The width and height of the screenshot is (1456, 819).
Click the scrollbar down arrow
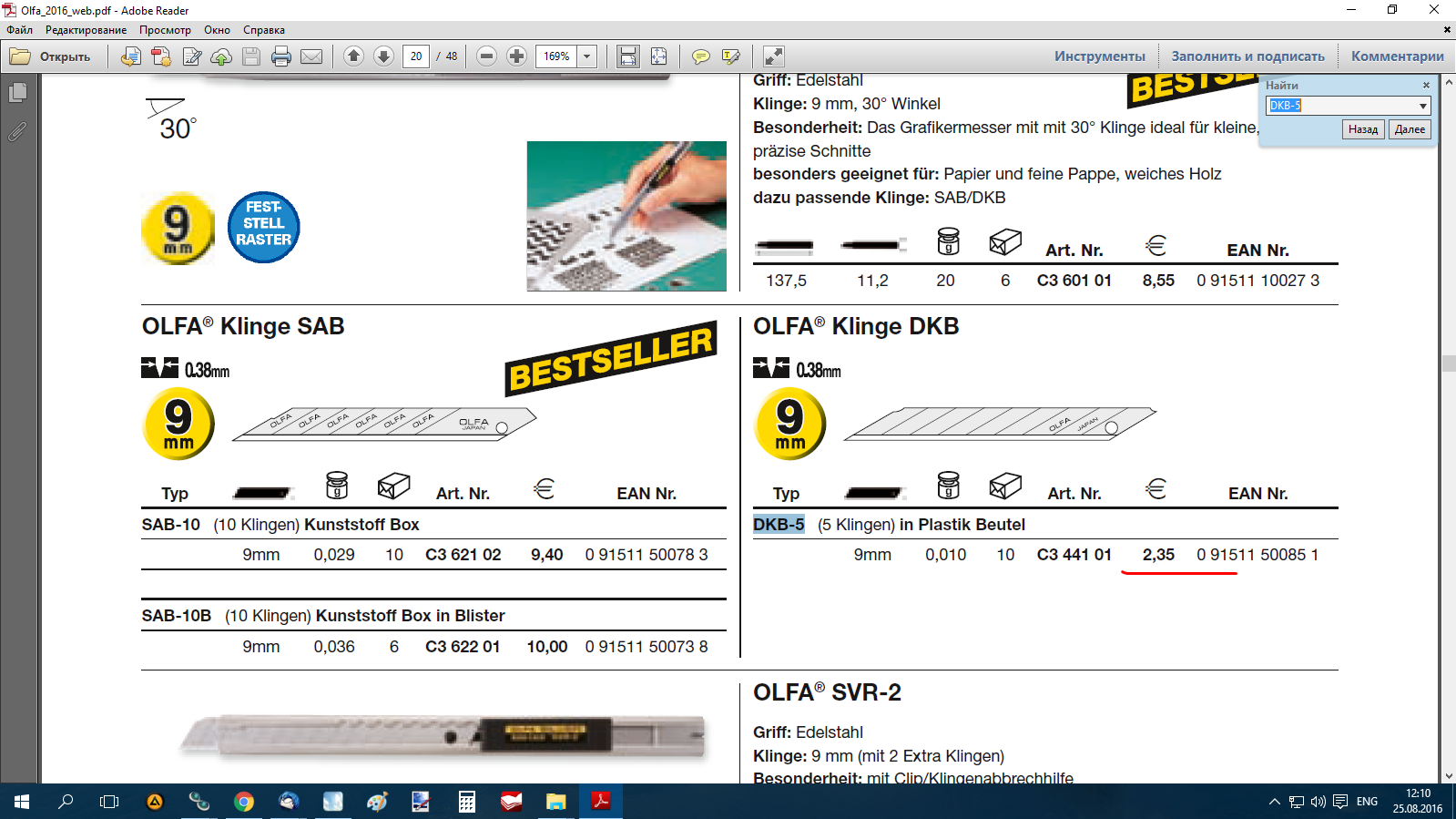[1449, 776]
